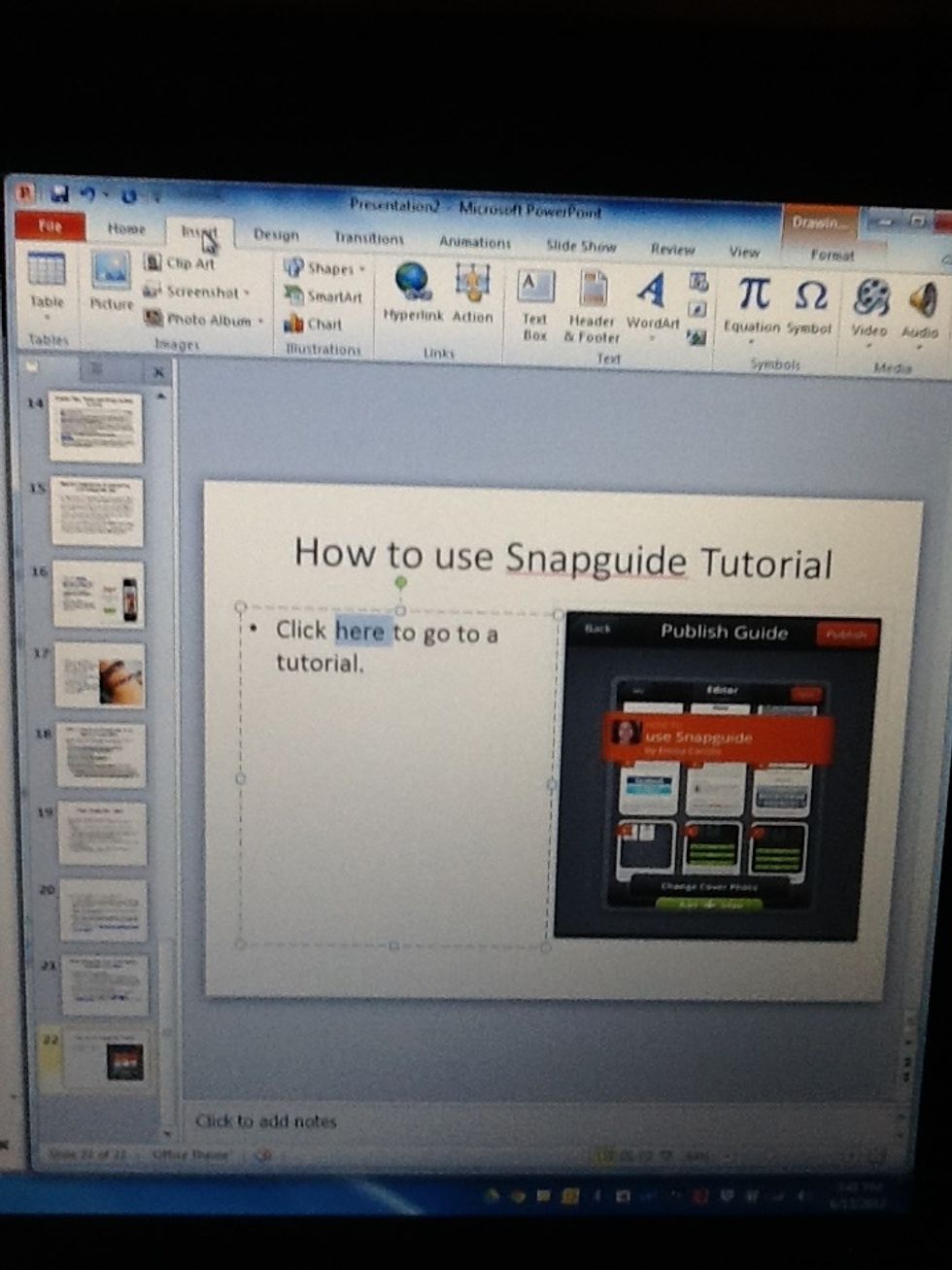Screen dimensions: 952x1270
Task: Save the presentation from Quick Access Toolbar
Action: click(60, 194)
